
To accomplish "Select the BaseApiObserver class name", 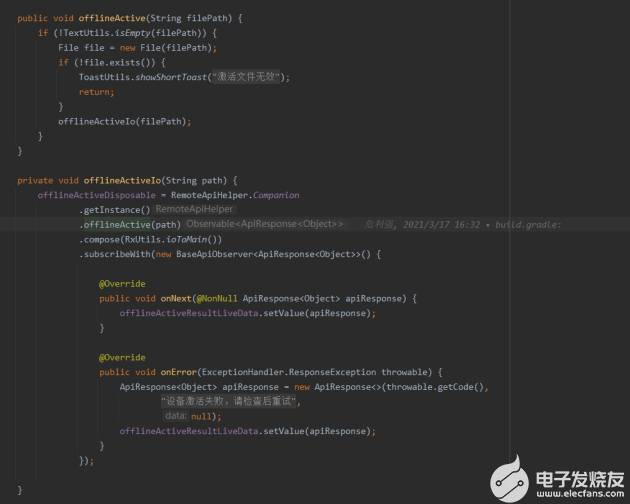I will (213, 254).
